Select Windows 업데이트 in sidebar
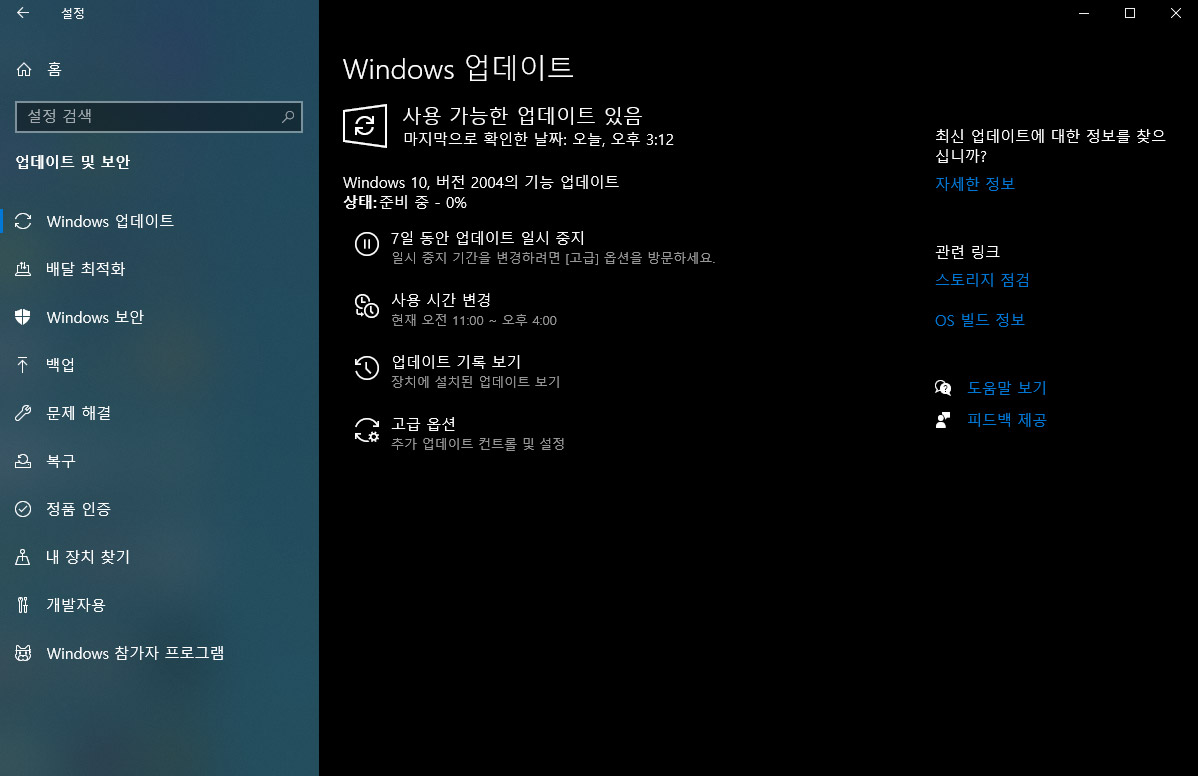 click(159, 221)
